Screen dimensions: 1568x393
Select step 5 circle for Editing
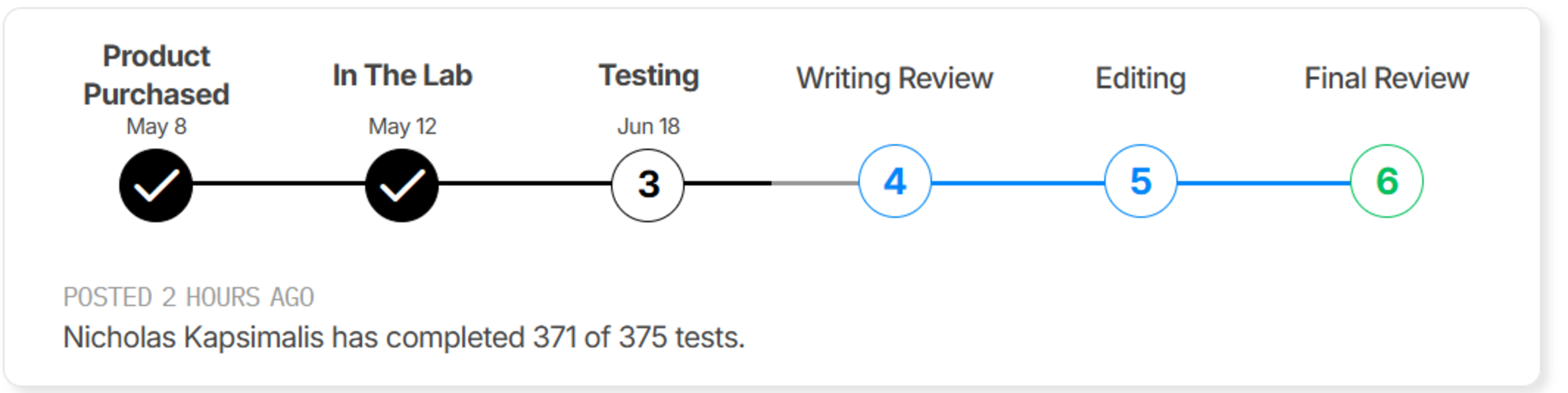pyautogui.click(x=1140, y=181)
